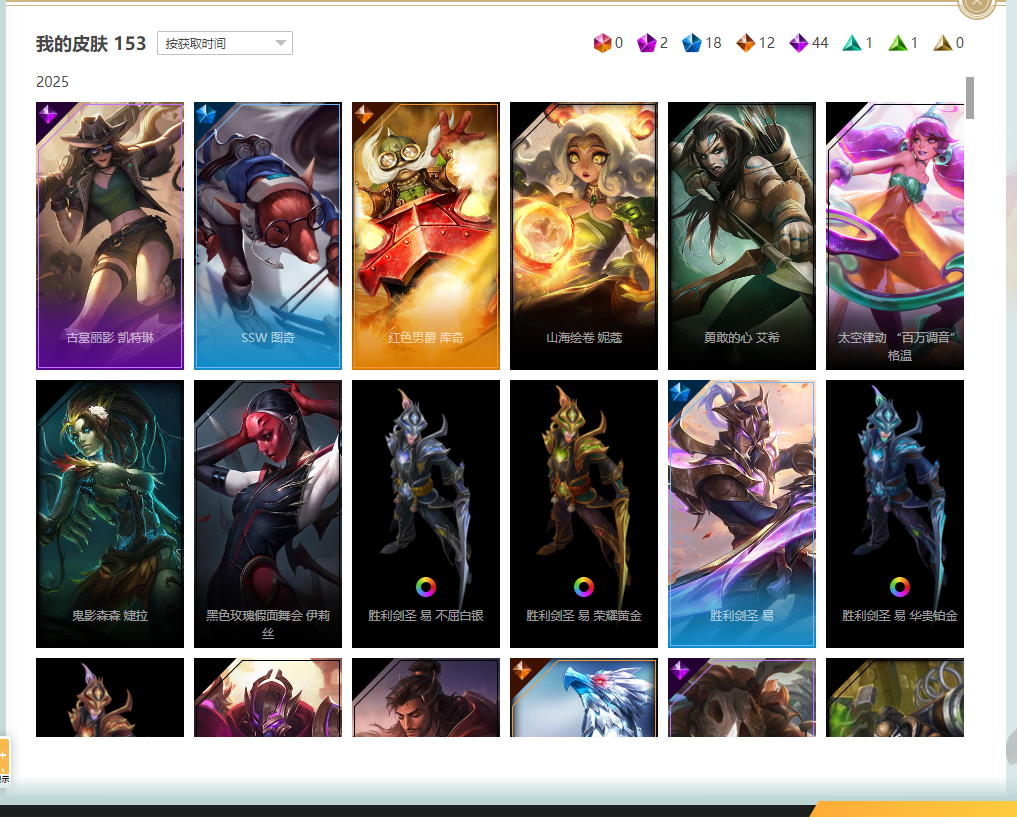Open the 古墓丽影 凯特琳 skin card
This screenshot has width=1017, height=817.
(x=110, y=235)
